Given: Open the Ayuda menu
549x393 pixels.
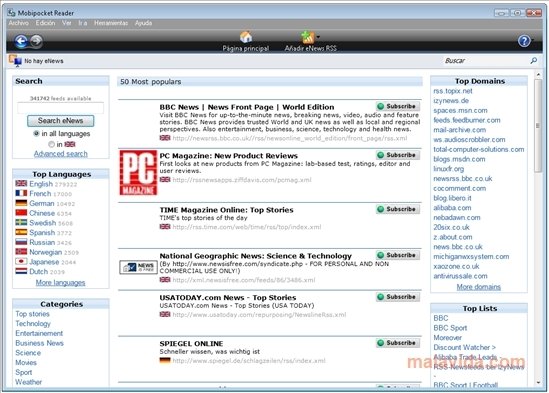Looking at the screenshot, I should (x=143, y=23).
